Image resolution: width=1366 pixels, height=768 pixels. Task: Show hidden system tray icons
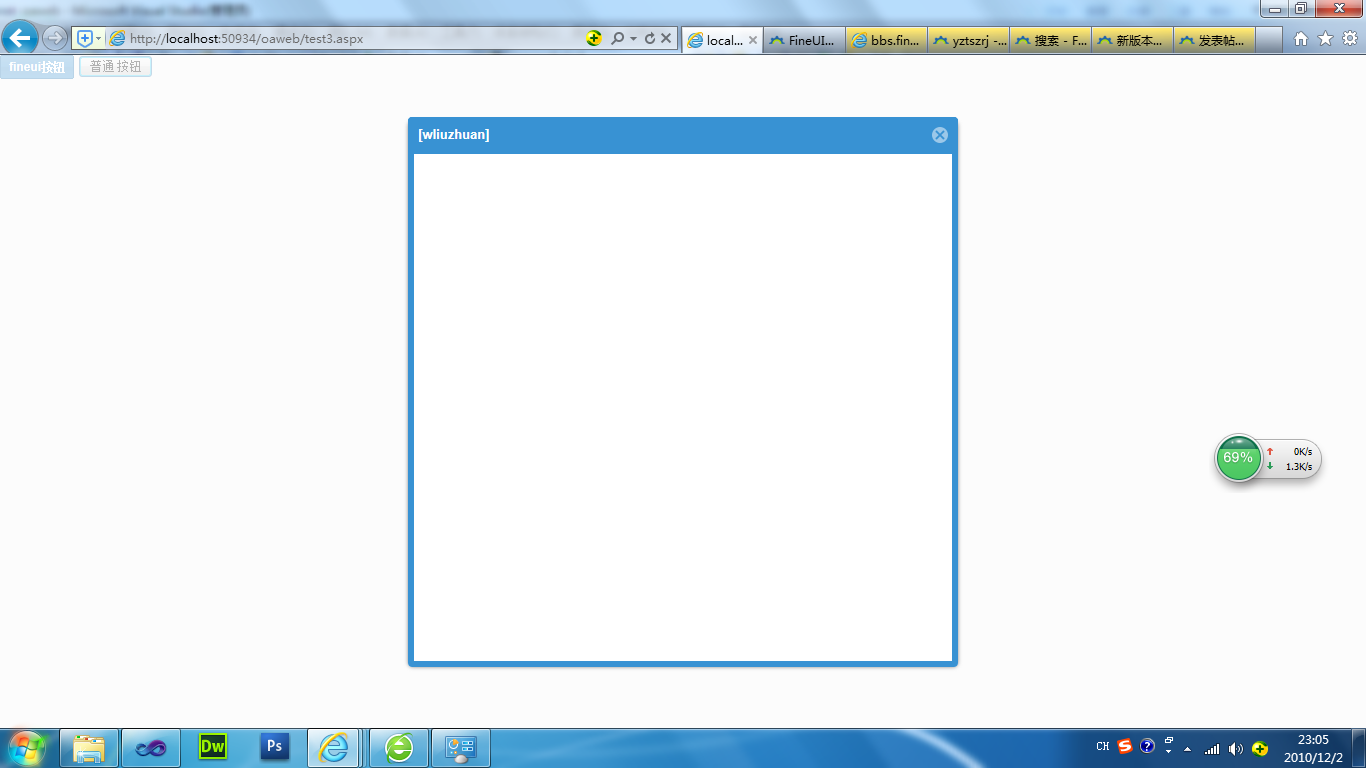point(1187,748)
